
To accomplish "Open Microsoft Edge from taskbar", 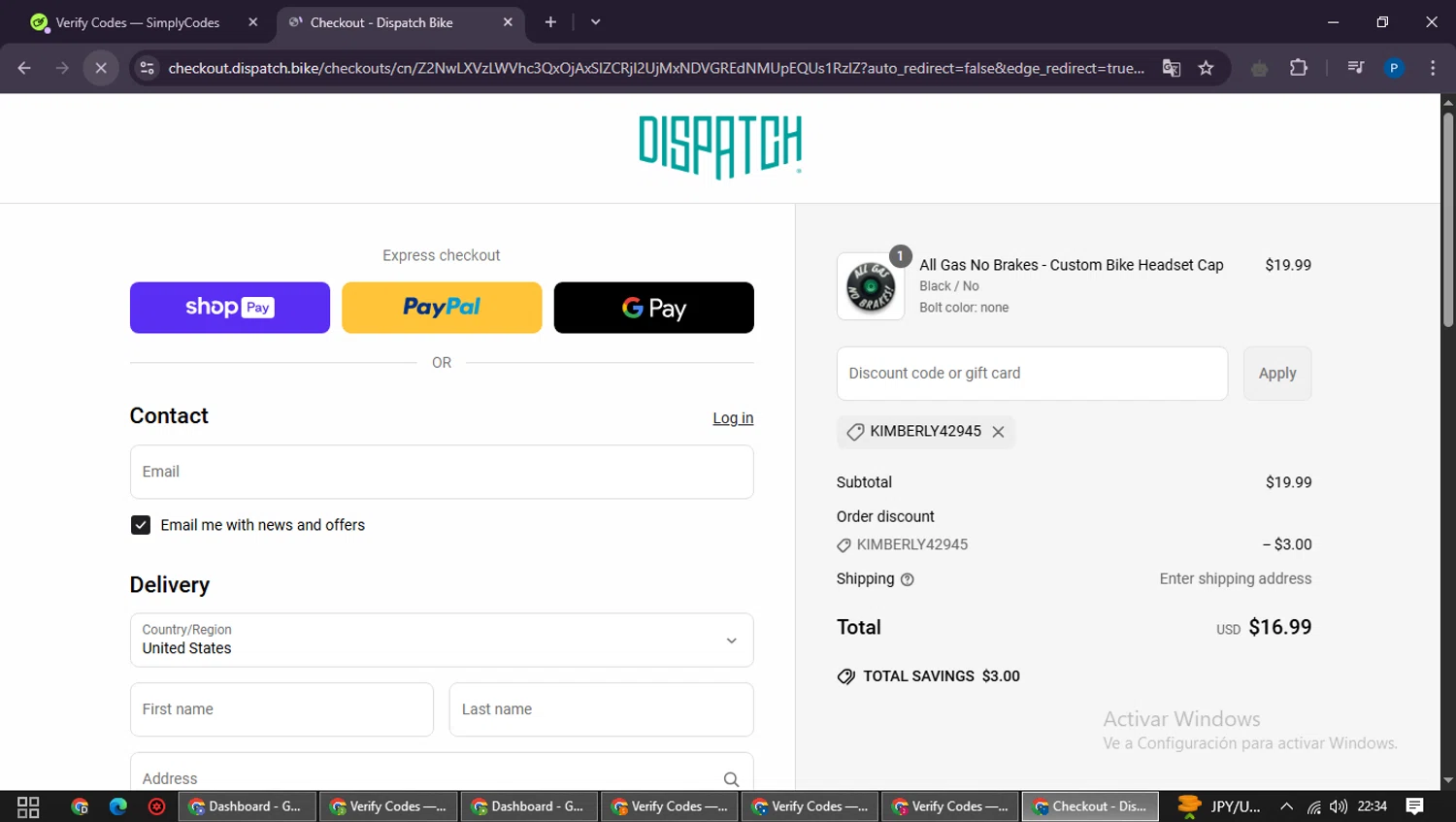I will coord(118,806).
